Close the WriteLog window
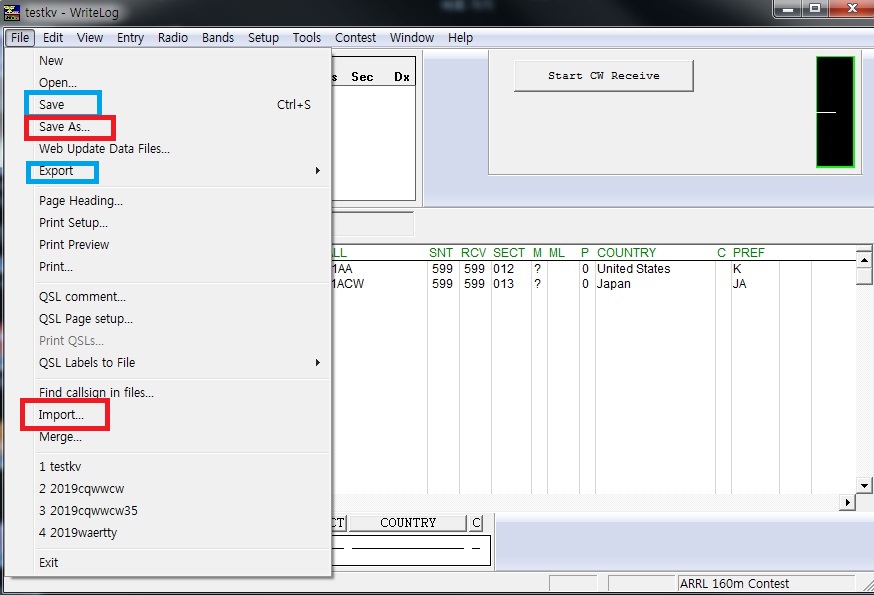The height and width of the screenshot is (595, 874). point(852,8)
